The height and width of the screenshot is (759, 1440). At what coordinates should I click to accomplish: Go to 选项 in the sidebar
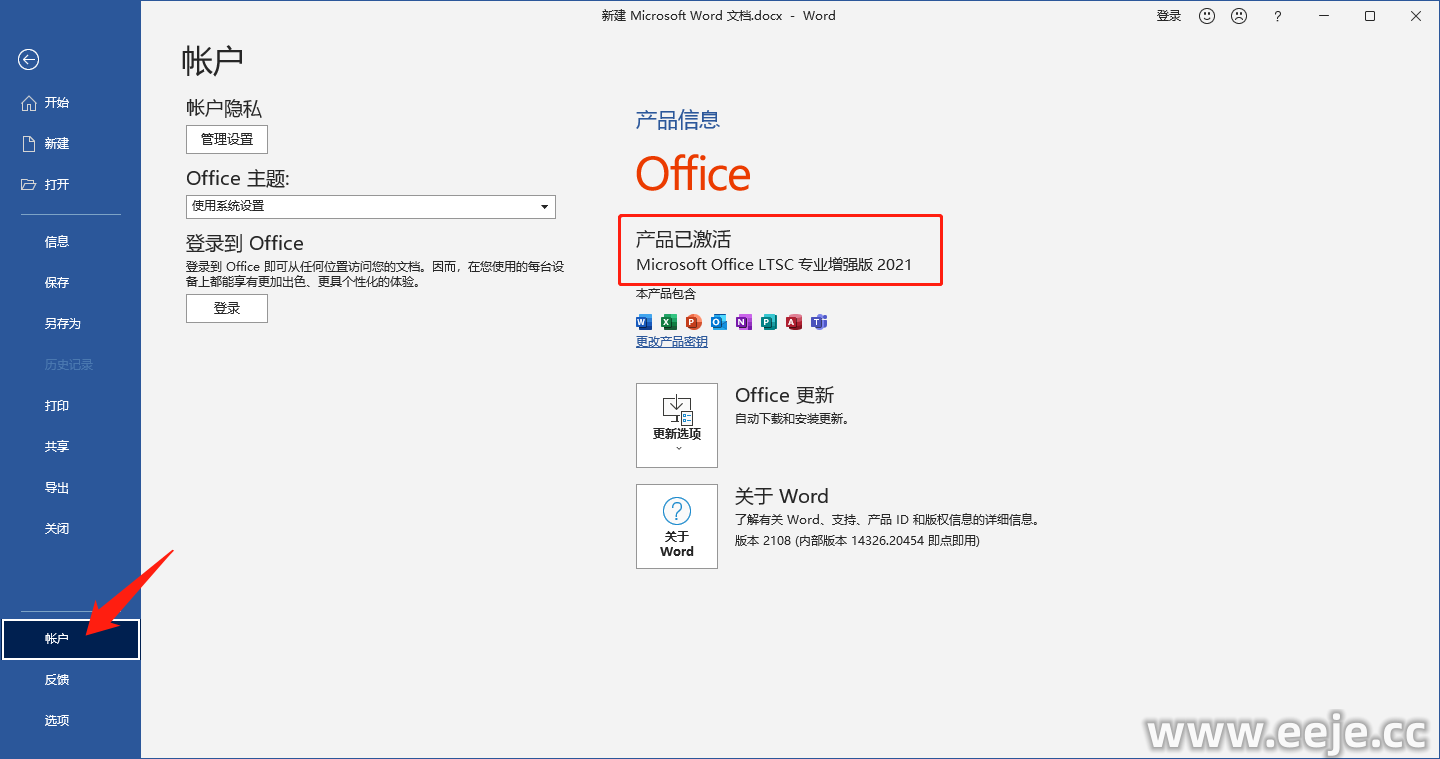pyautogui.click(x=57, y=721)
